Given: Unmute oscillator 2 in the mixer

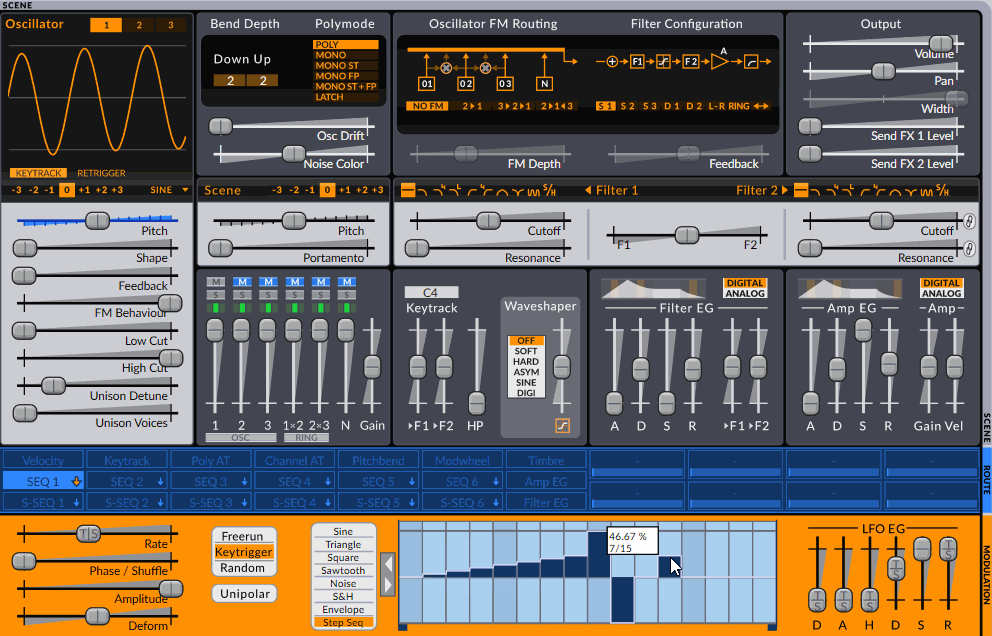Looking at the screenshot, I should (x=242, y=282).
